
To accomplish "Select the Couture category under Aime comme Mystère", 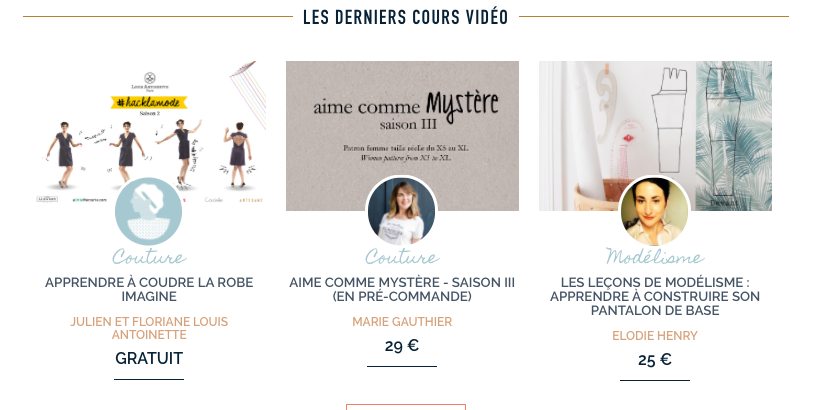I will point(402,257).
